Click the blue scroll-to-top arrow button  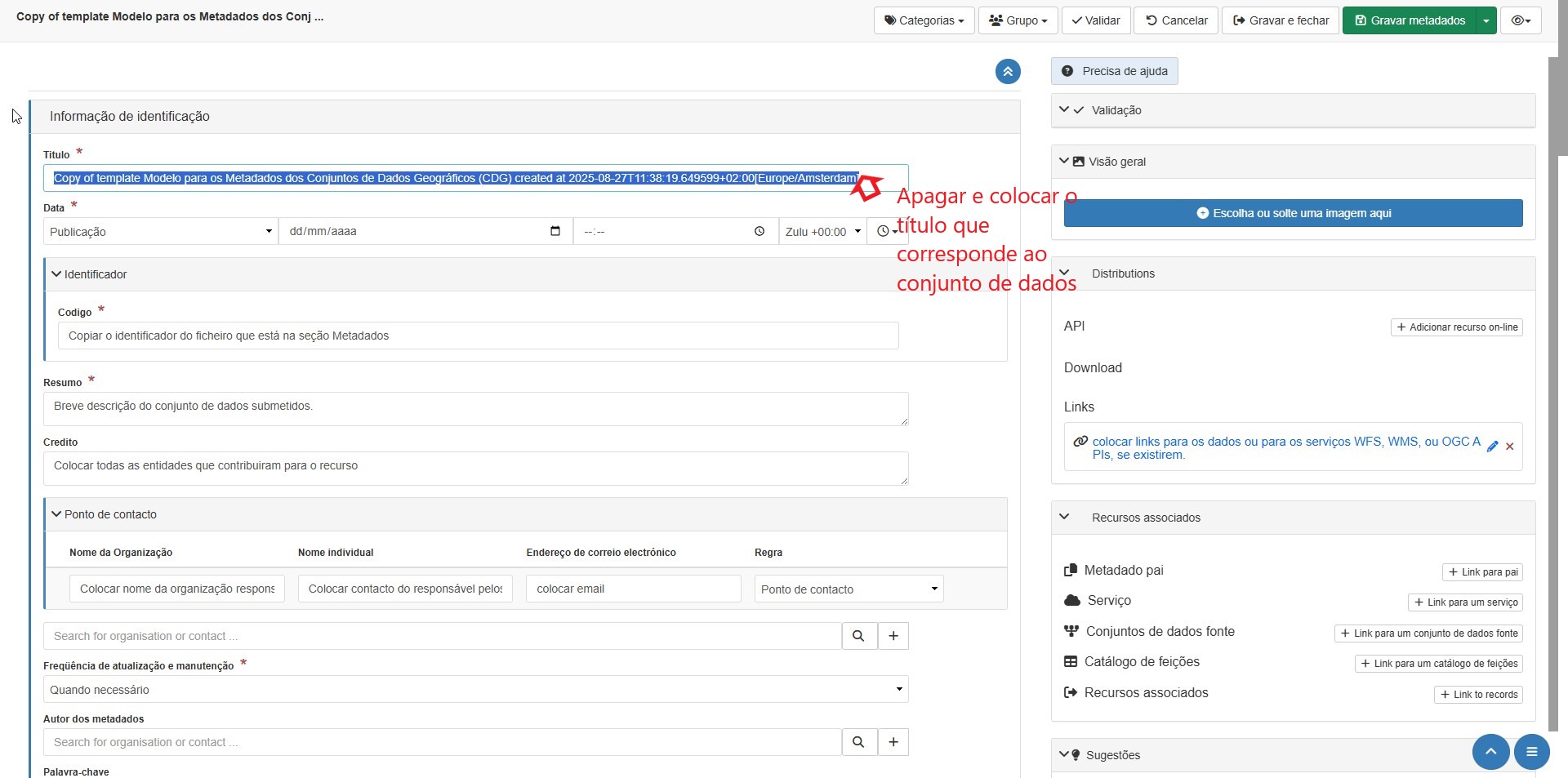1490,751
